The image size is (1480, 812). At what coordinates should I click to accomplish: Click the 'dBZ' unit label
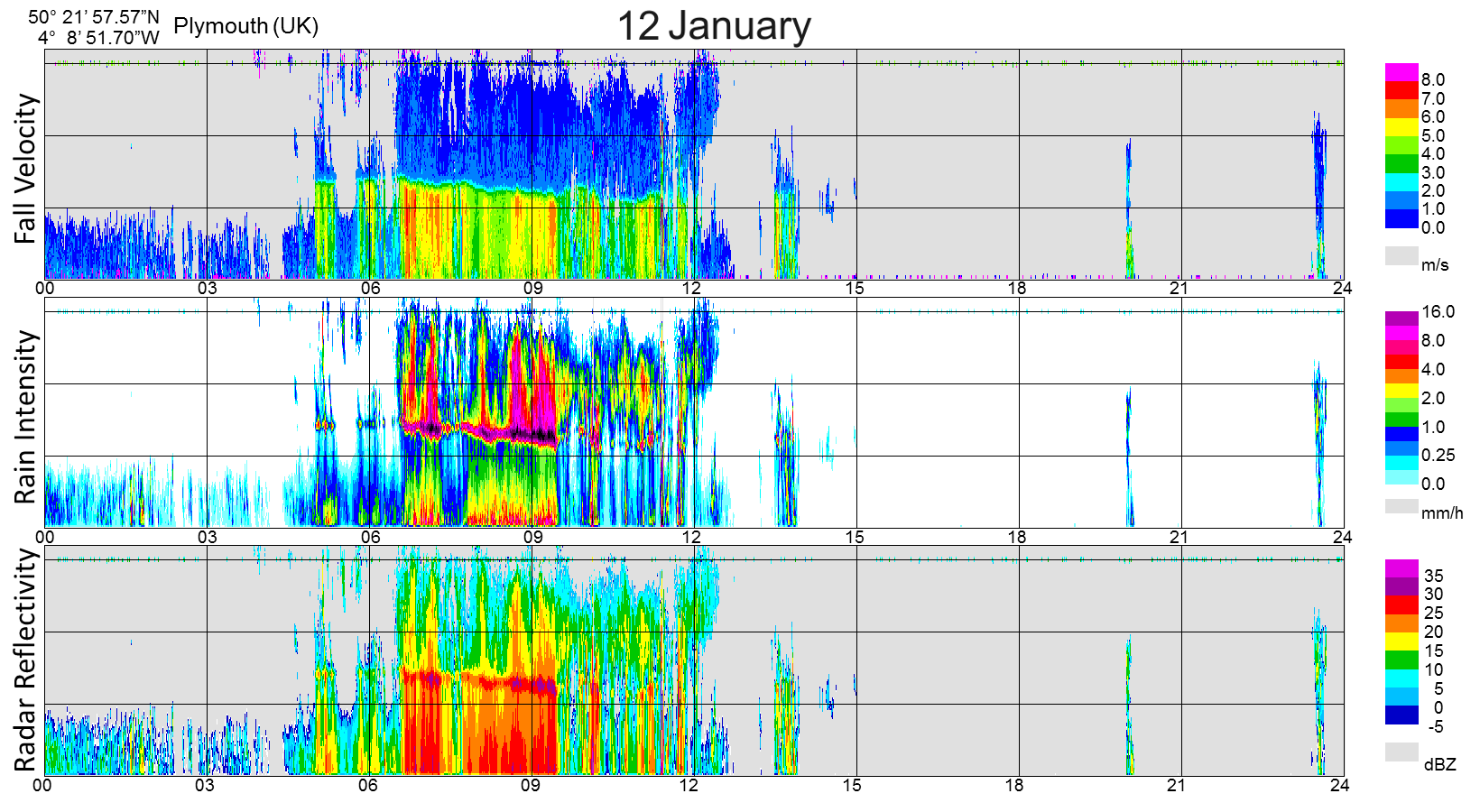(1440, 764)
